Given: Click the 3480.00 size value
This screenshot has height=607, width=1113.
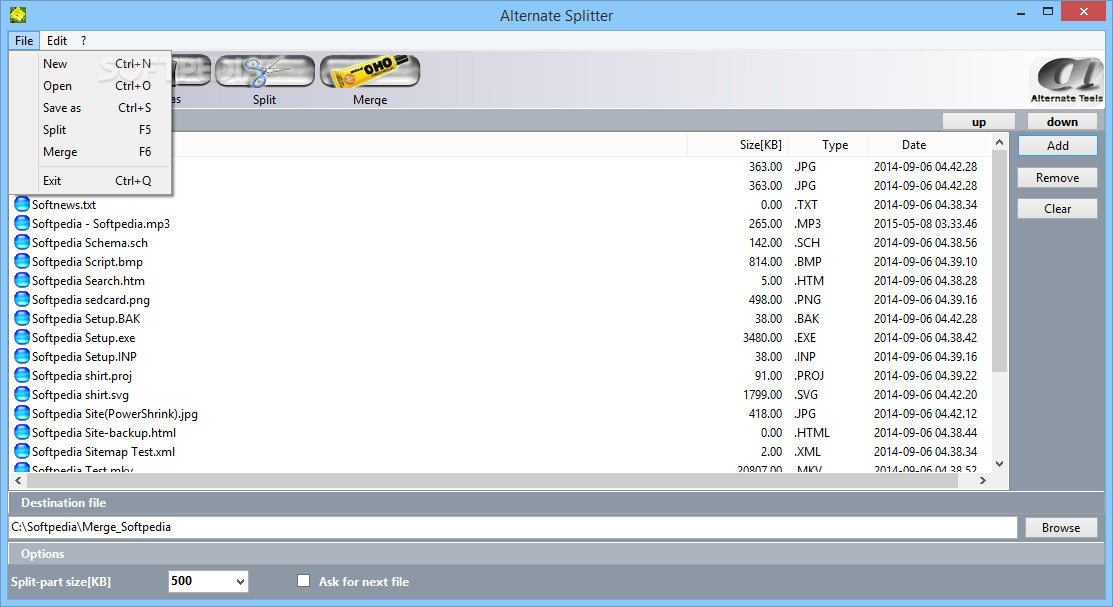Looking at the screenshot, I should pyautogui.click(x=762, y=338).
